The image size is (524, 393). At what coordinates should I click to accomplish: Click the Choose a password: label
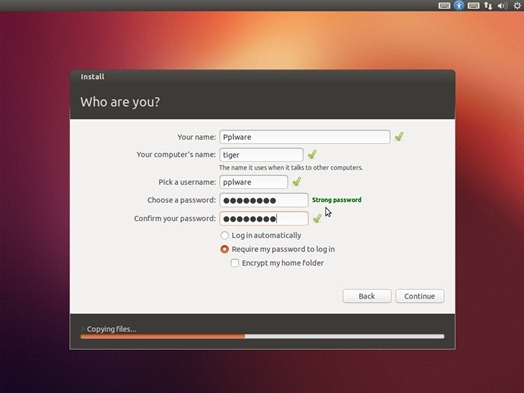(181, 200)
